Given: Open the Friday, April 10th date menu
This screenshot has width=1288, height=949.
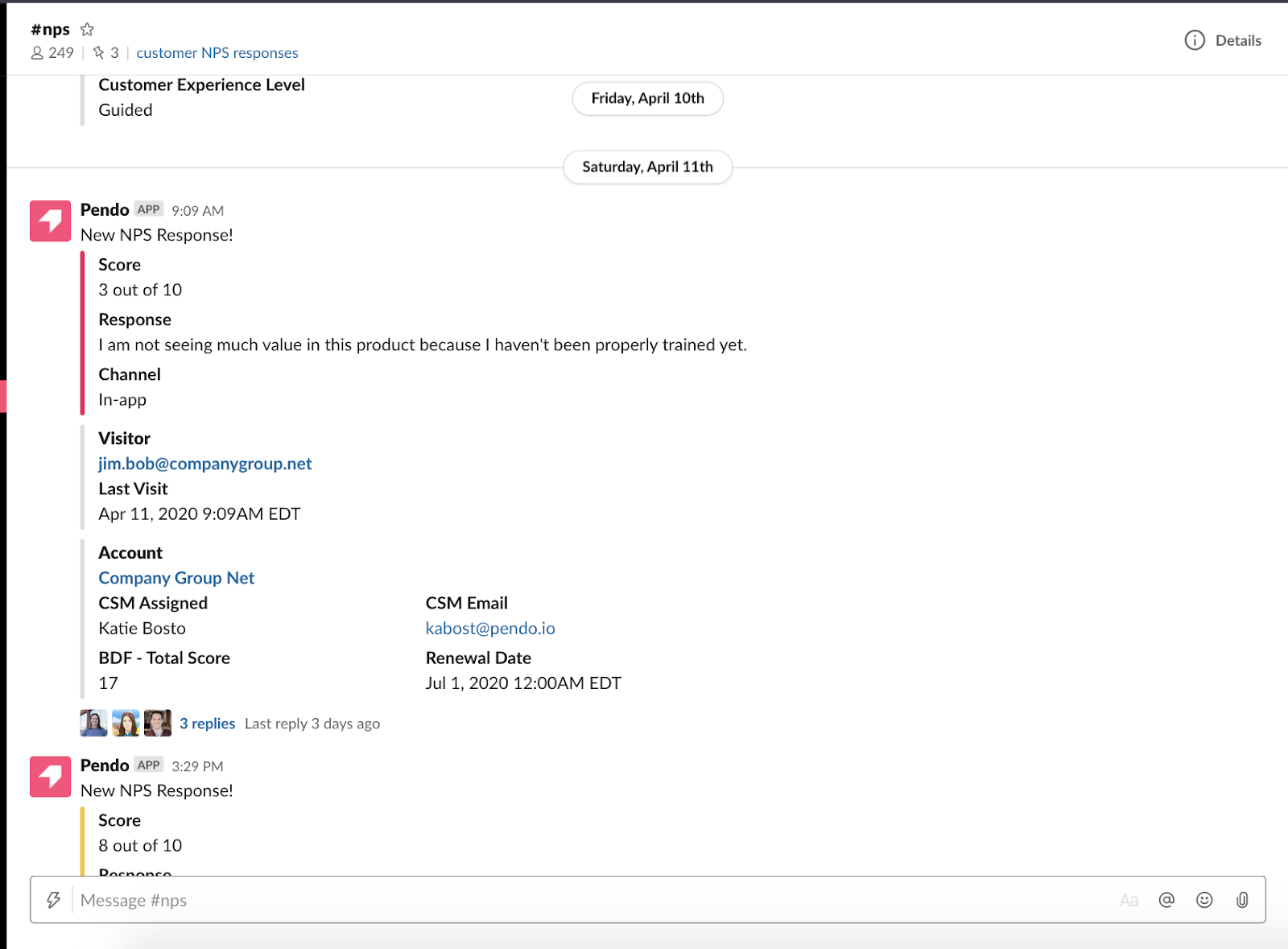Looking at the screenshot, I should click(x=647, y=98).
